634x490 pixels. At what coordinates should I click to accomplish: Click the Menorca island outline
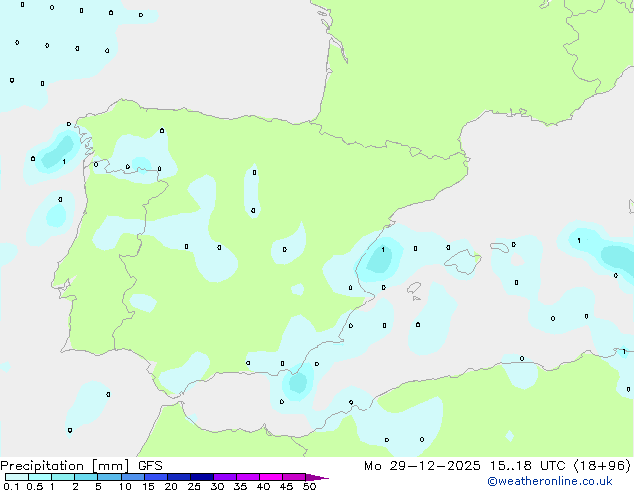coord(500,247)
